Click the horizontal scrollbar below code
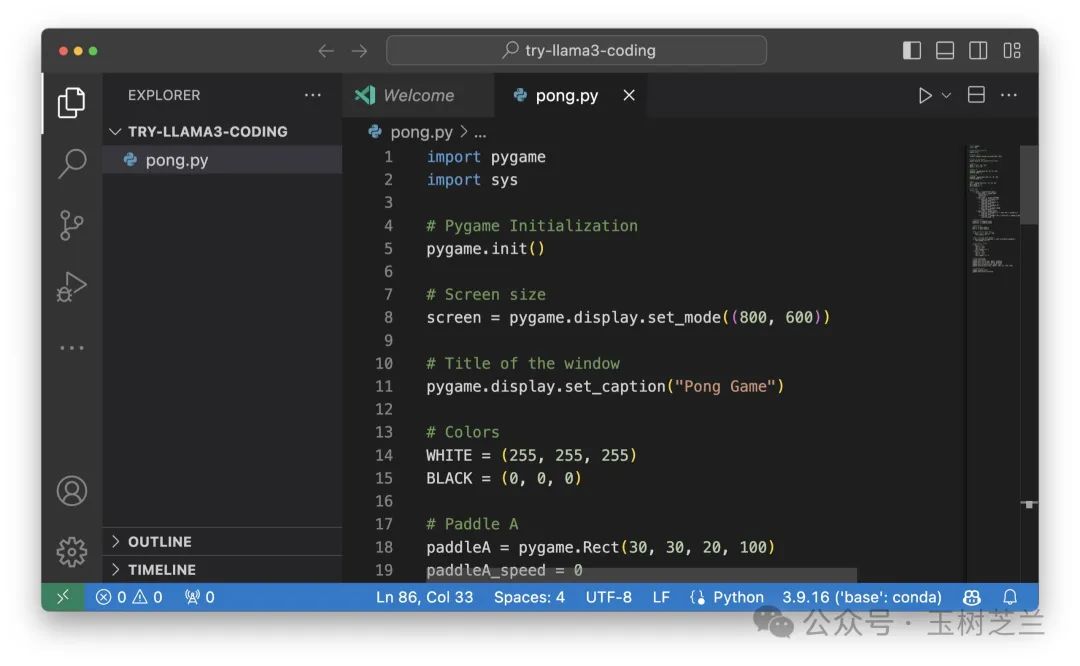1080x666 pixels. [x=641, y=574]
